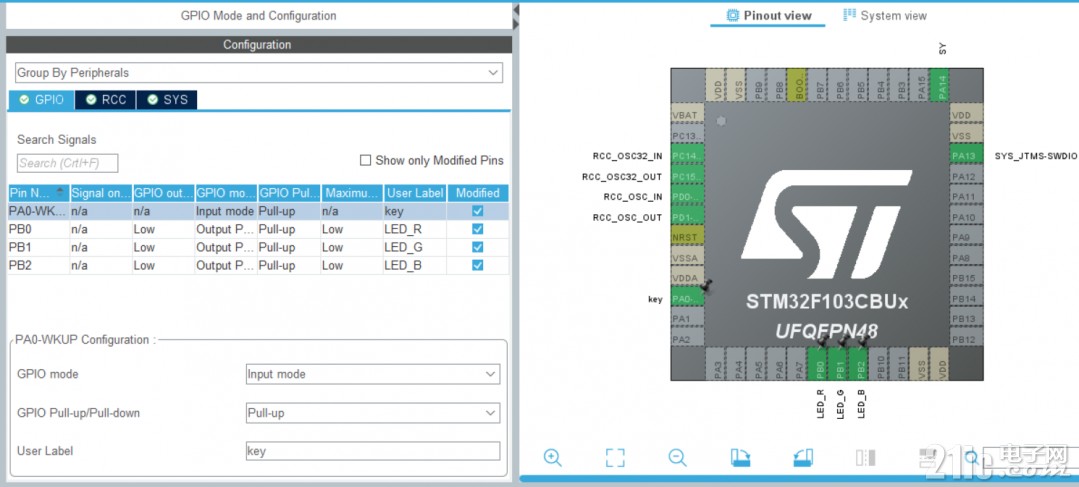Rotate the chip counter-clockwise icon
Viewport: 1079px width, 487px height.
click(x=803, y=457)
